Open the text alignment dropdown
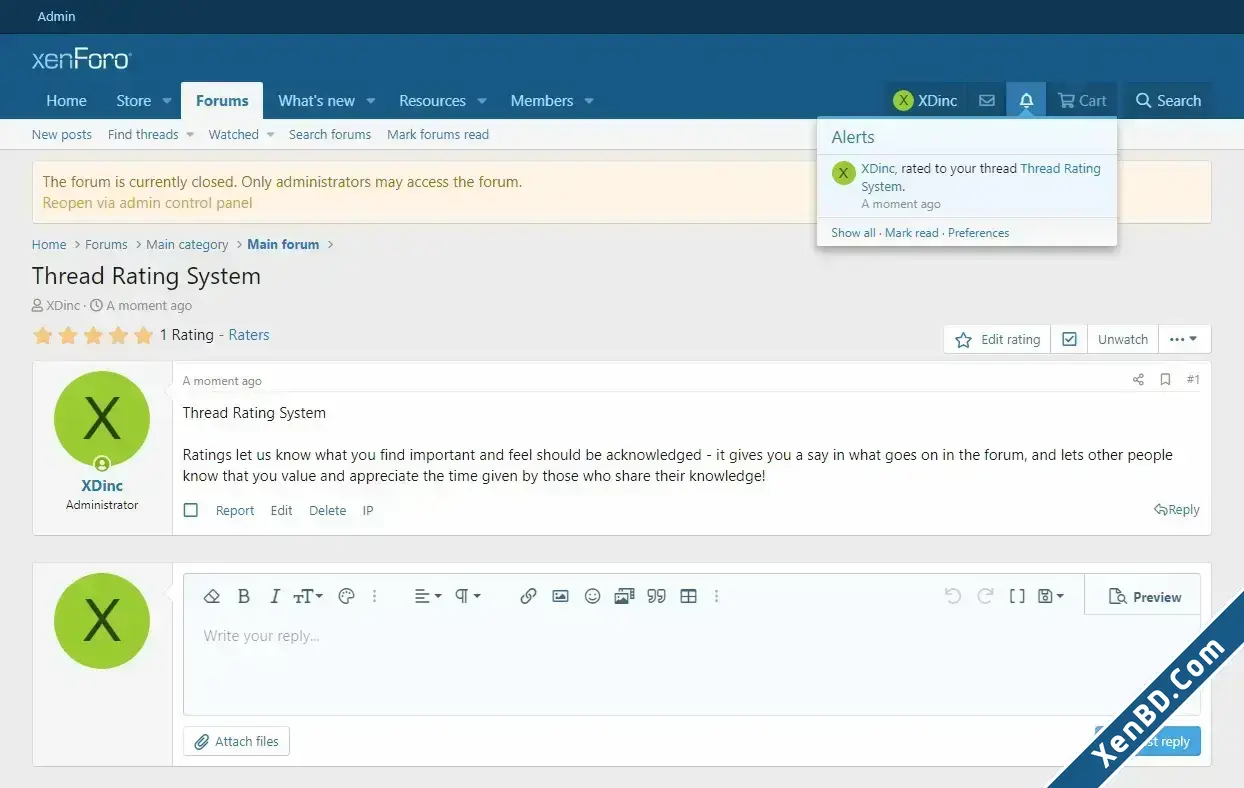Viewport: 1244px width, 788px height. click(428, 596)
